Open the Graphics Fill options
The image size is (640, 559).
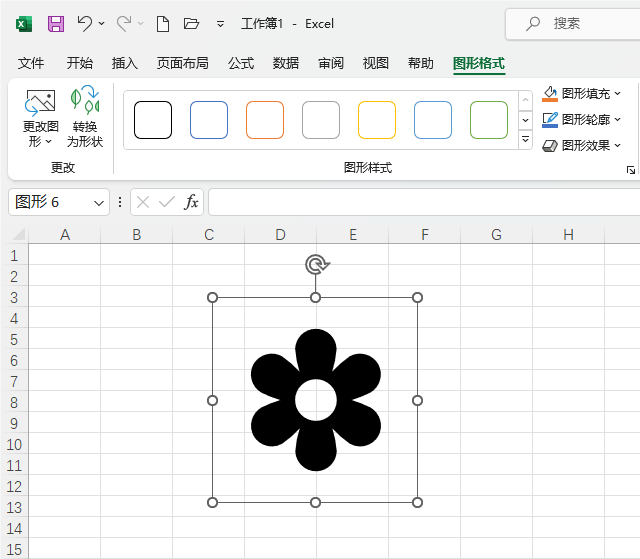pyautogui.click(x=582, y=94)
